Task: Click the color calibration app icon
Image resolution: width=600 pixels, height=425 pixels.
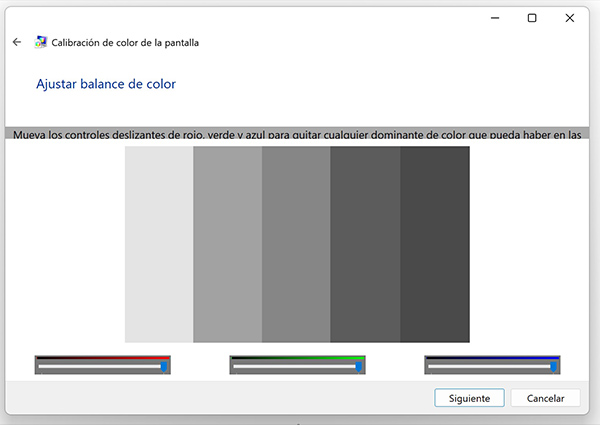Action: tap(41, 43)
